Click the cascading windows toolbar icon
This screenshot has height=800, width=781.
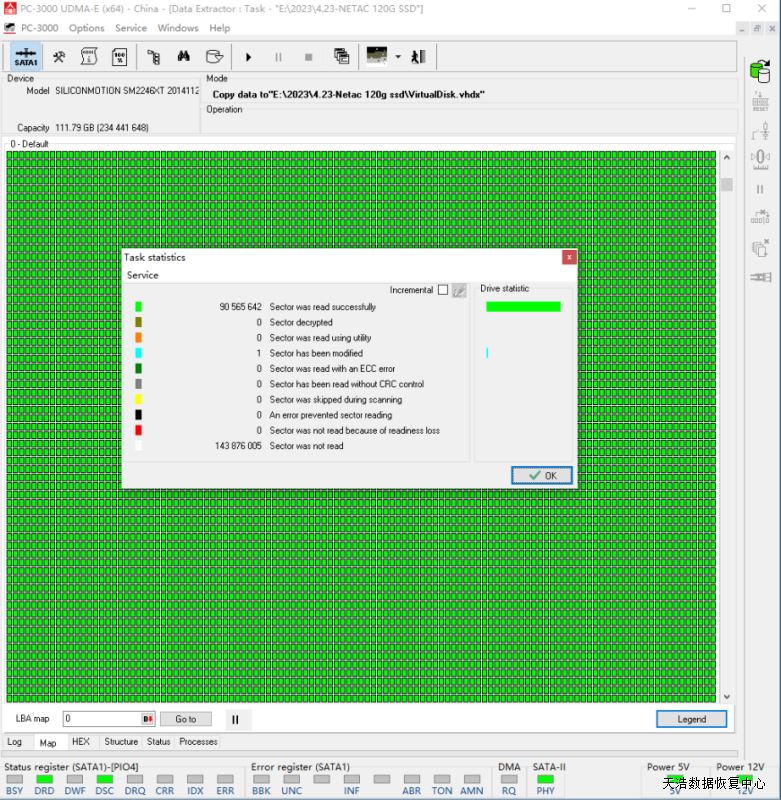pyautogui.click(x=341, y=57)
